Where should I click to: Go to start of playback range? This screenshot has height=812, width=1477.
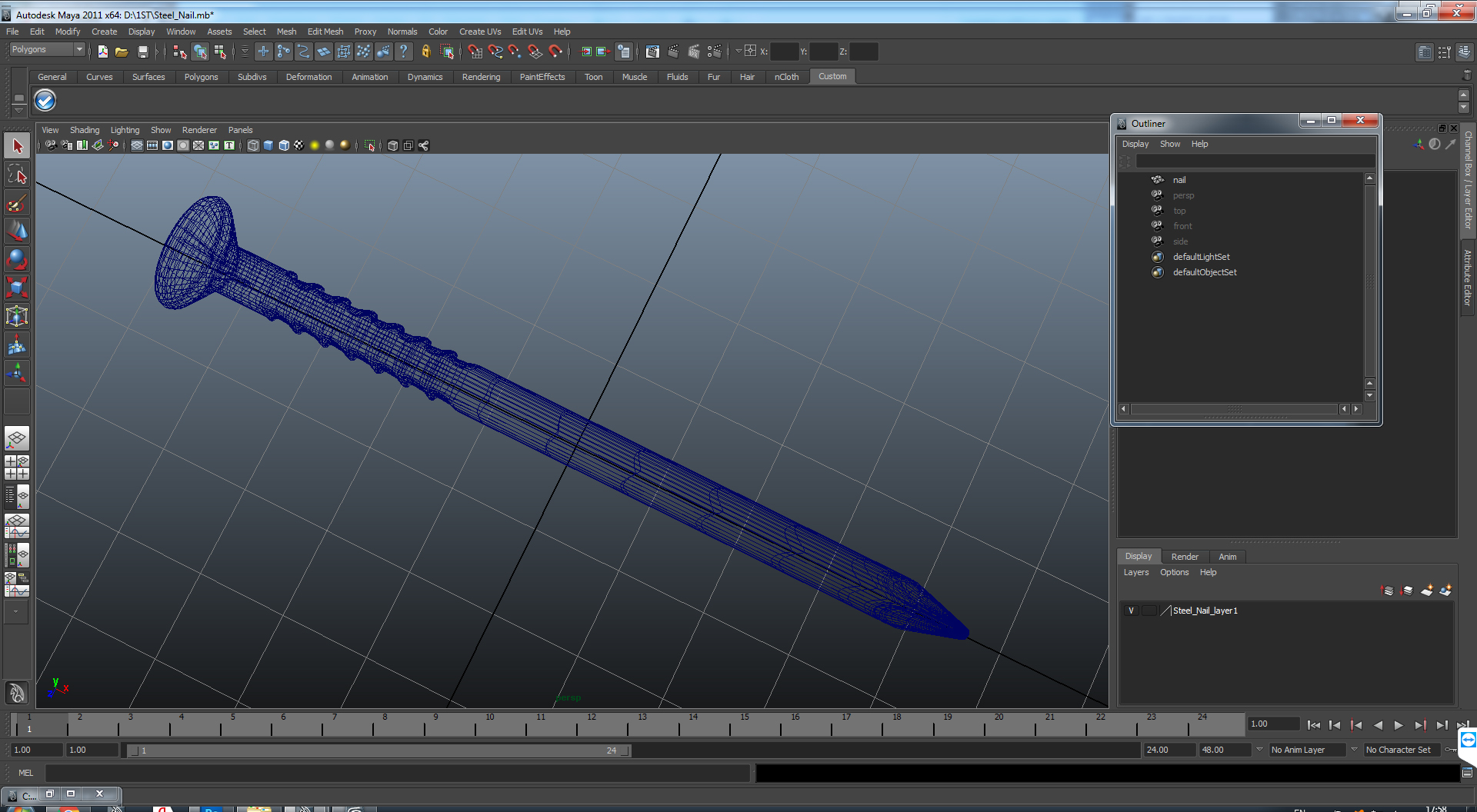click(1314, 725)
